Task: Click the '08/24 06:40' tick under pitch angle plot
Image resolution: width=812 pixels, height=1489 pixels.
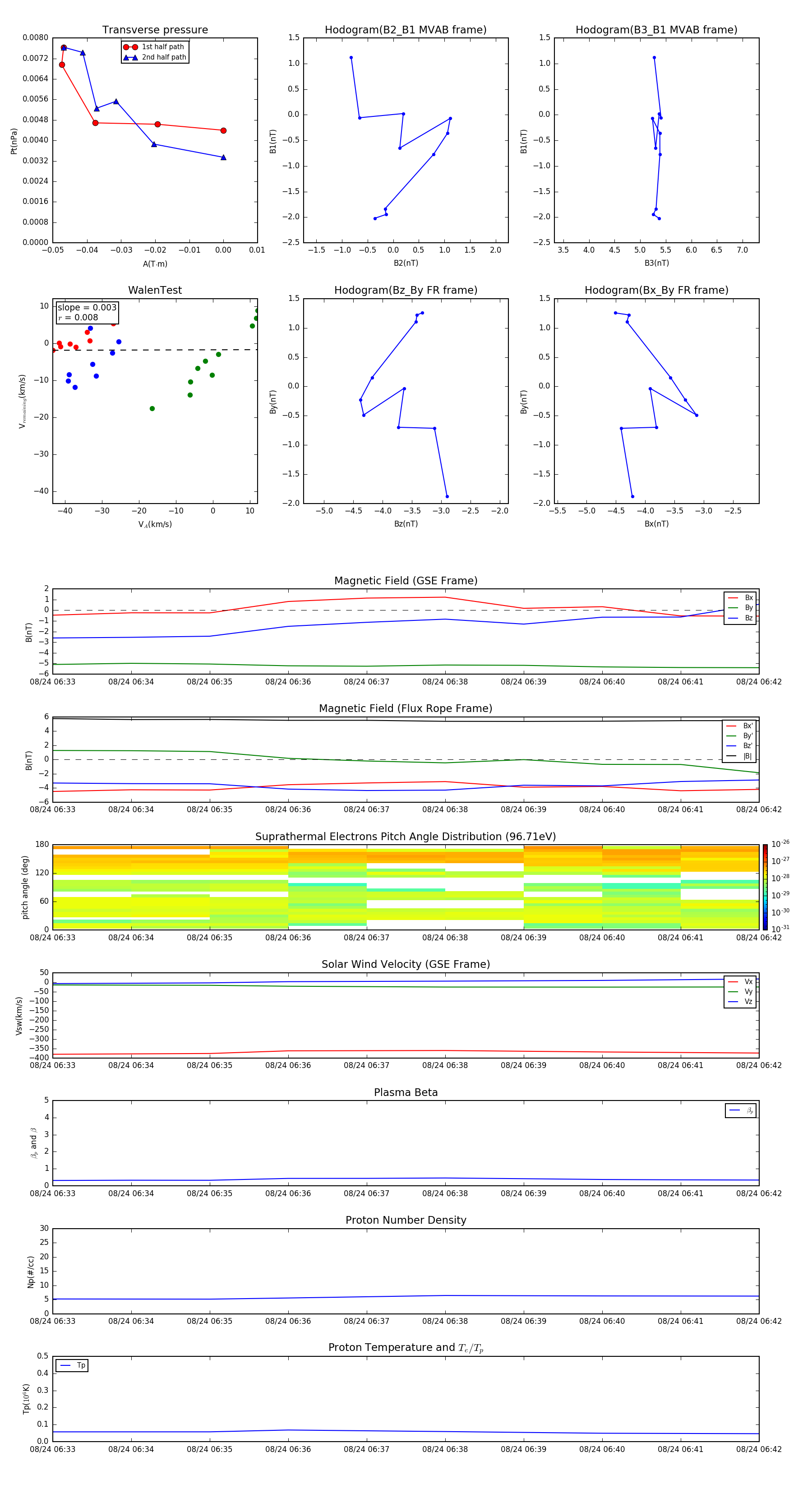Action: (602, 938)
